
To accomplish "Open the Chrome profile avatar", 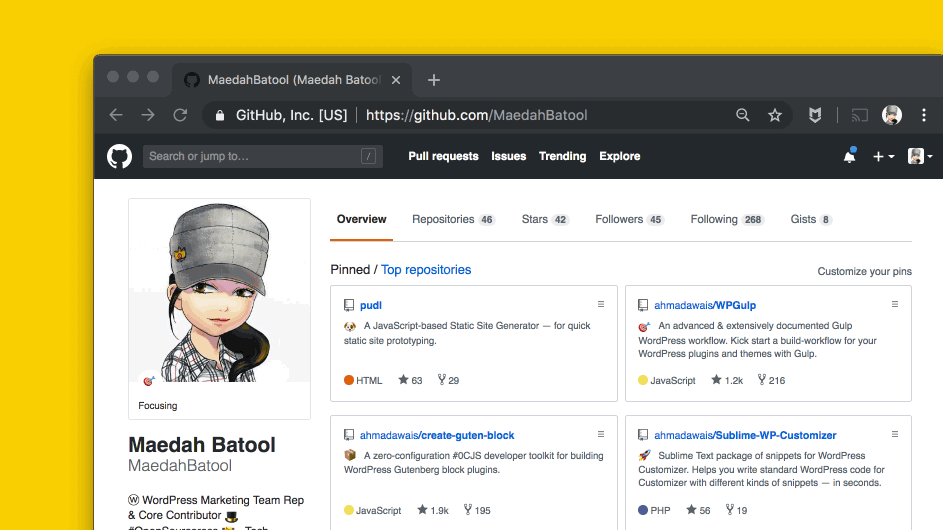I will 892,115.
